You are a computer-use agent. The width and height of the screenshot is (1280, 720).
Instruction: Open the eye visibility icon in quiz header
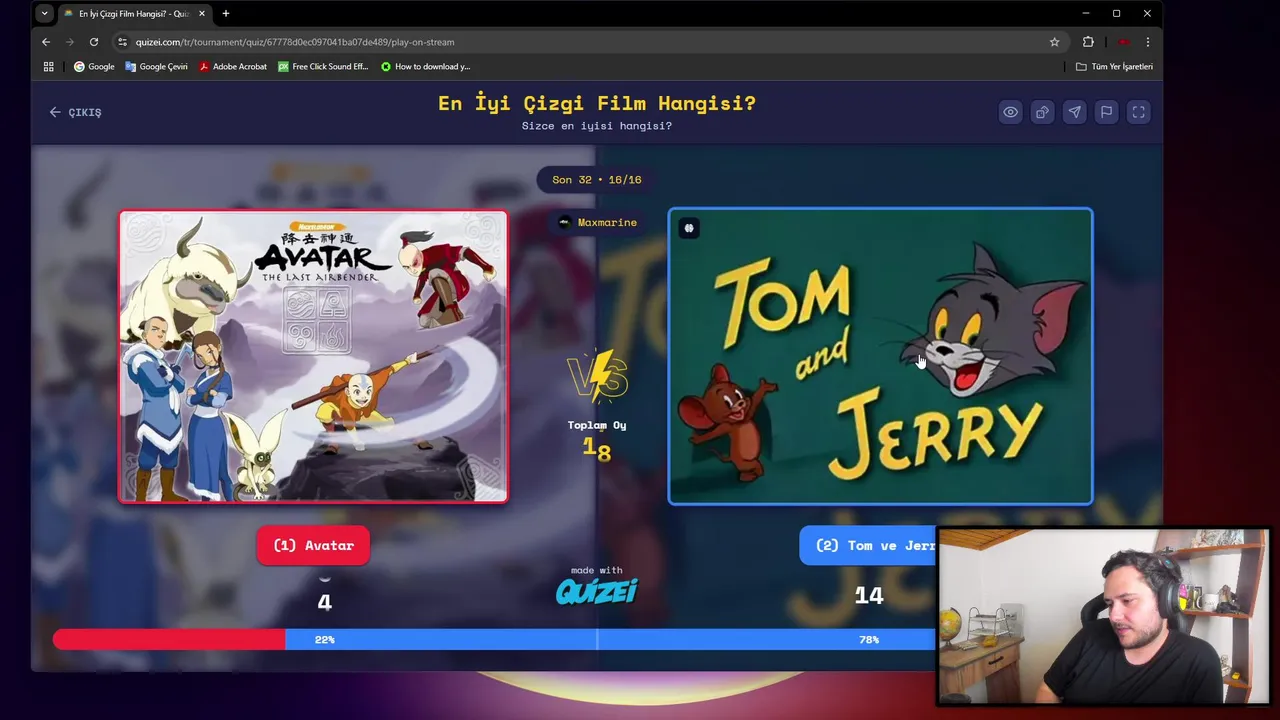[1010, 112]
